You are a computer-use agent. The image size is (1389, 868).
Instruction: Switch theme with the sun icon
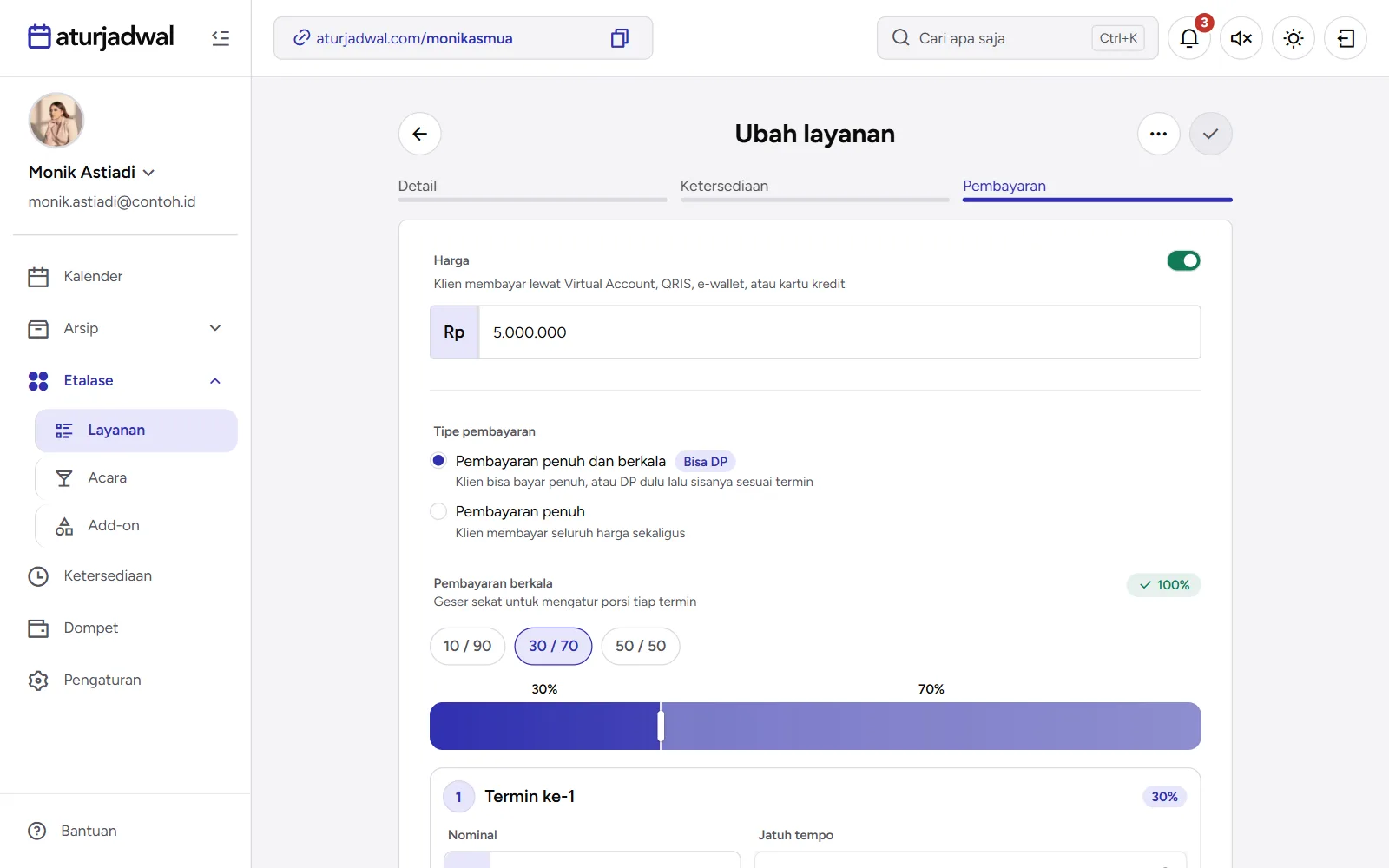(x=1294, y=38)
